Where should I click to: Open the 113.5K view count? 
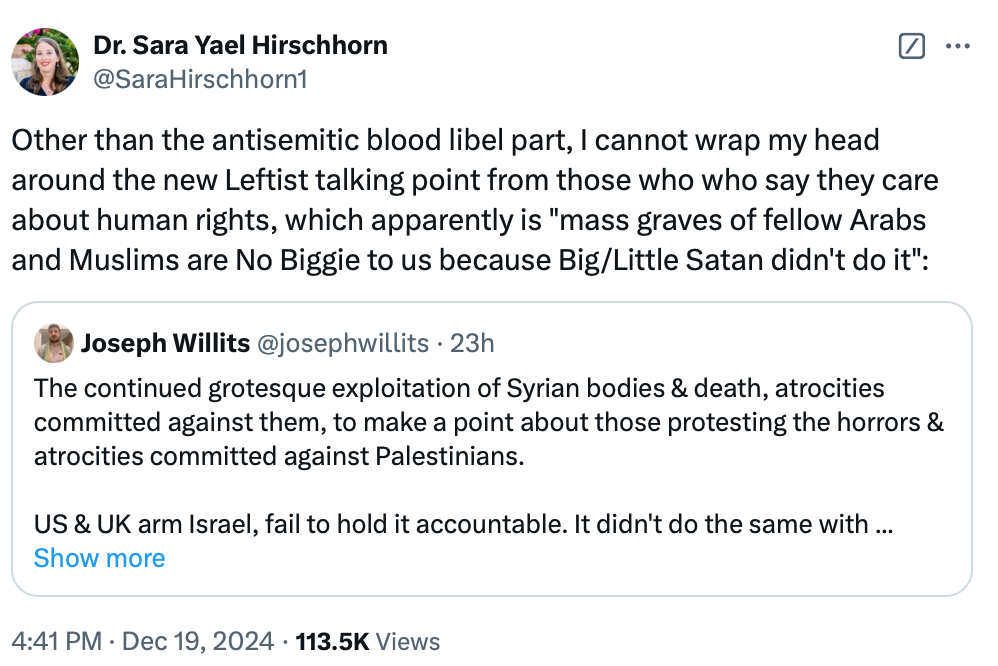pos(332,641)
